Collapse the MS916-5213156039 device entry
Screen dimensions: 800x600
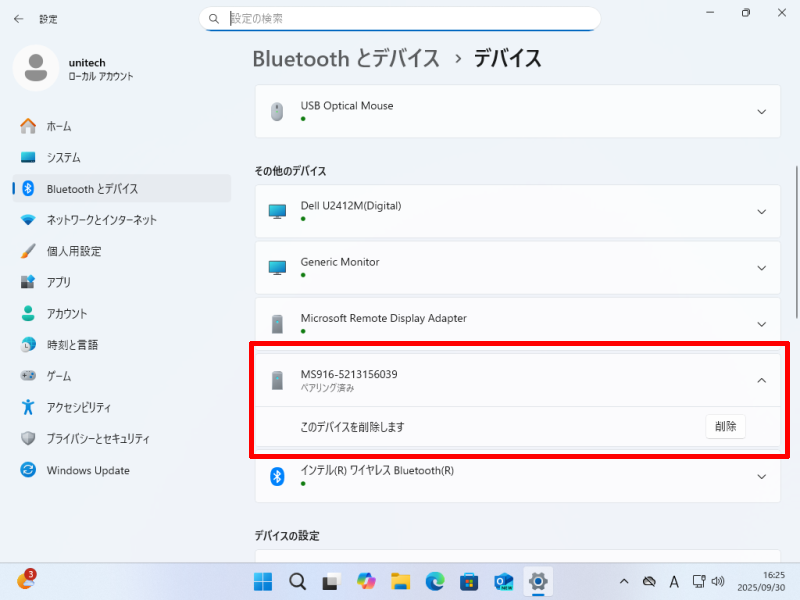(761, 380)
